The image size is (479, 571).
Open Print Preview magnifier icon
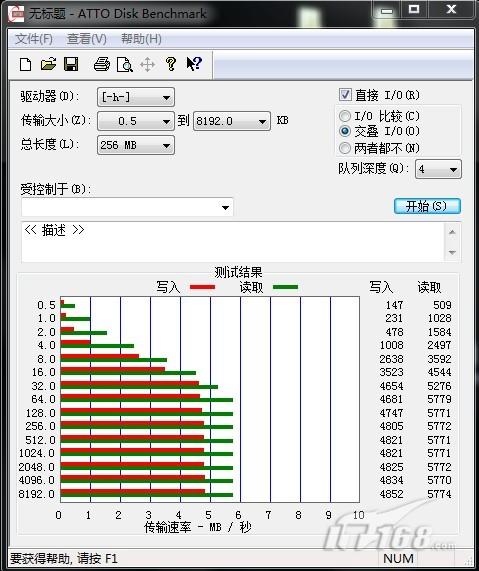coord(125,65)
